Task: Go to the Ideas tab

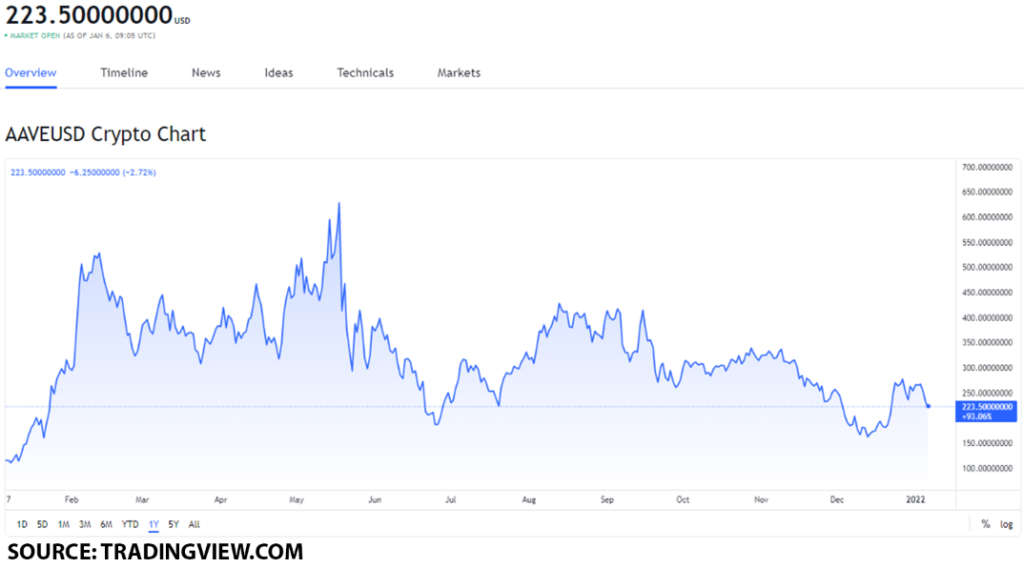Action: pyautogui.click(x=279, y=72)
